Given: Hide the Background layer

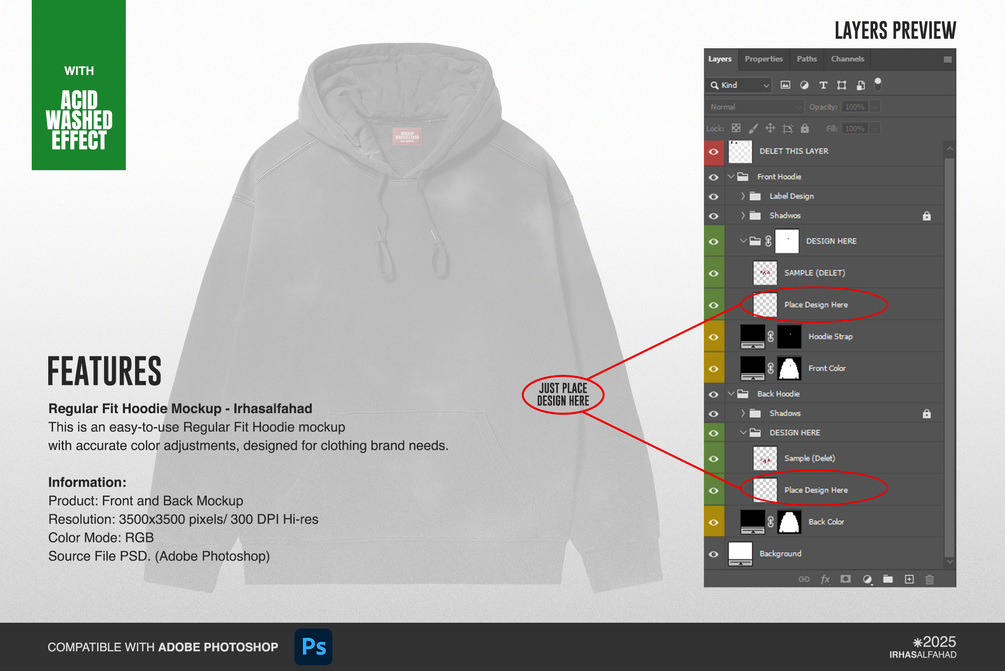Looking at the screenshot, I should [714, 553].
